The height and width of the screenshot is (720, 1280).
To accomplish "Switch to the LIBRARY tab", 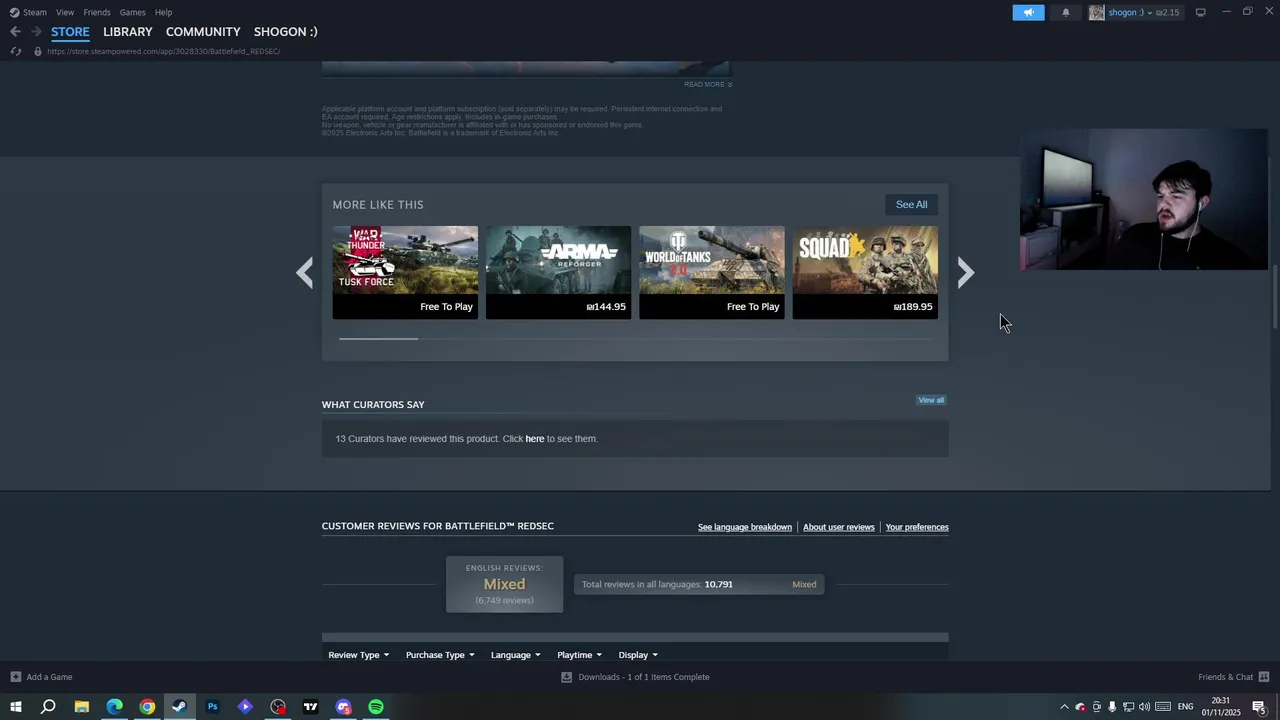I will (128, 32).
